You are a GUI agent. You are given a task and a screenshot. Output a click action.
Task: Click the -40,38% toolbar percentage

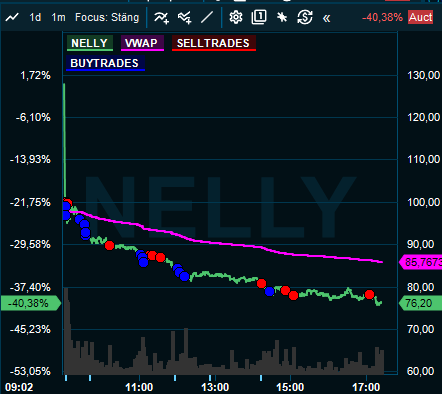tap(382, 17)
